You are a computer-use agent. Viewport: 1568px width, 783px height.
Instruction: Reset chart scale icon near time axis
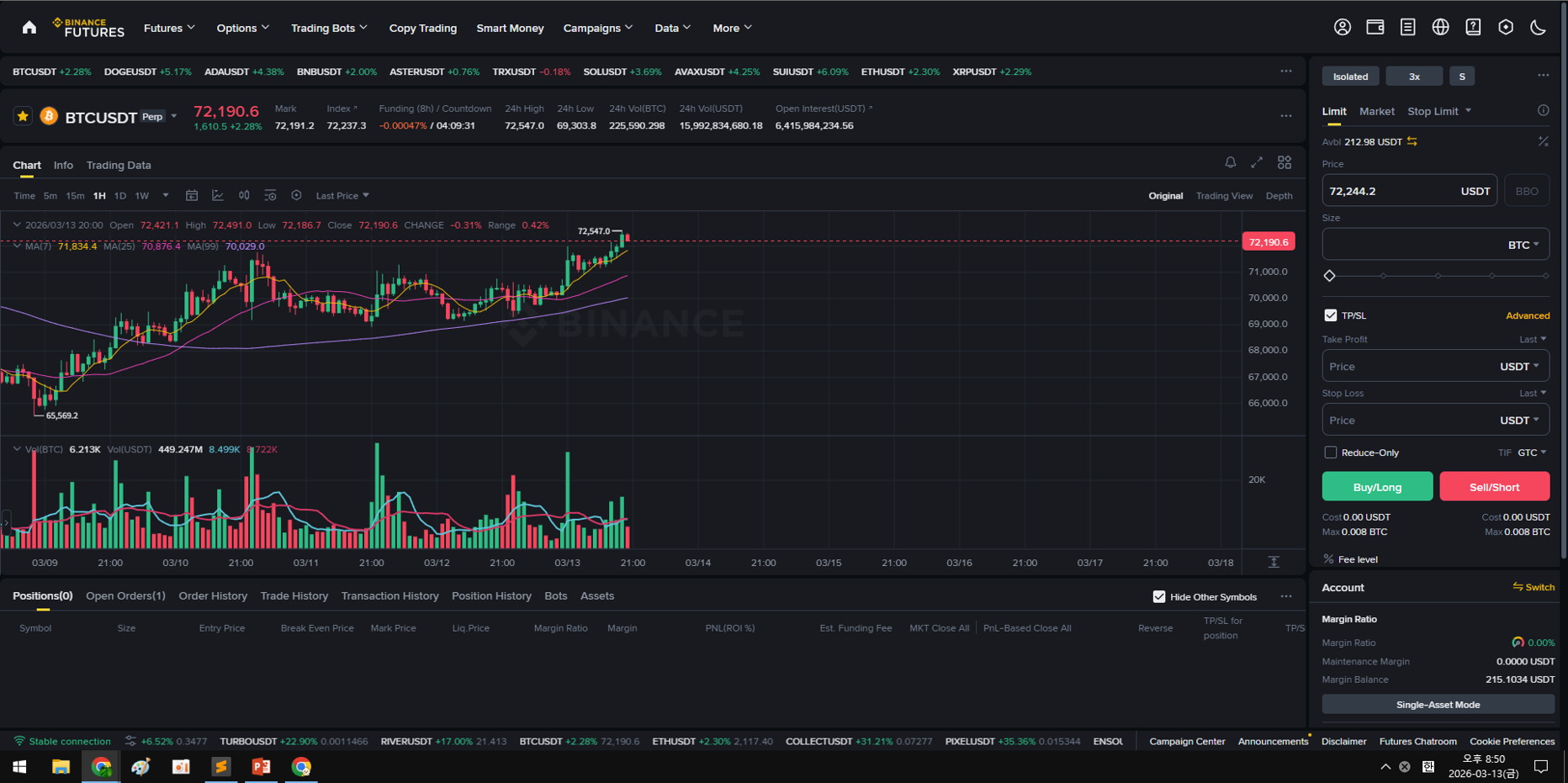click(x=1274, y=562)
